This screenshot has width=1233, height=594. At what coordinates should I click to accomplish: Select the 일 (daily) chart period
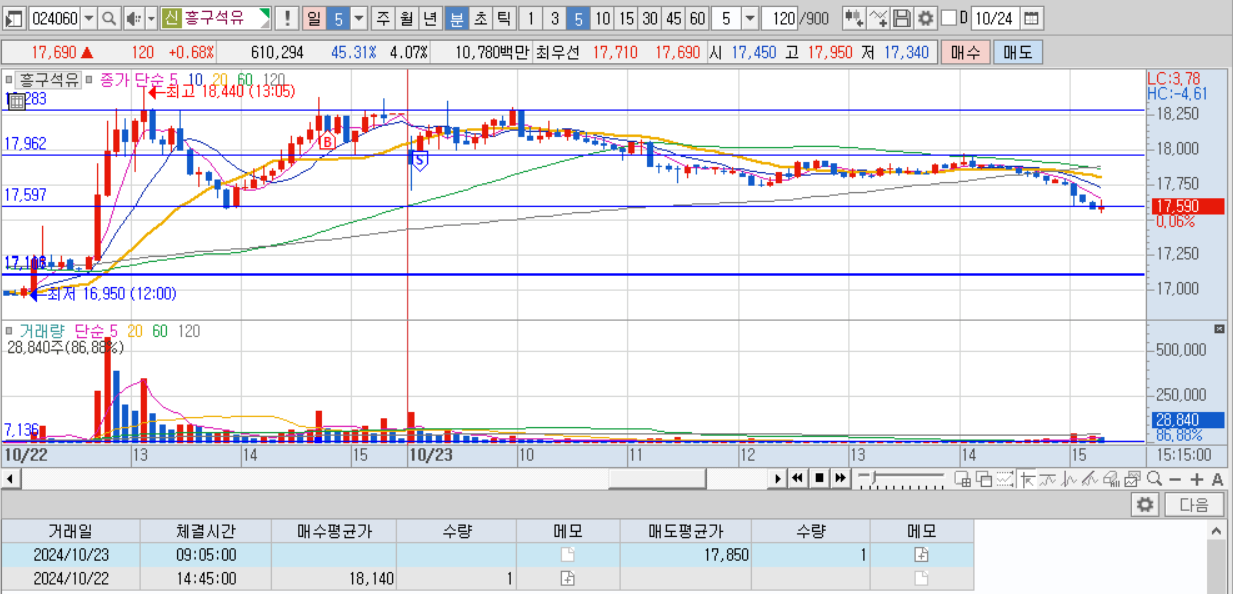[314, 18]
